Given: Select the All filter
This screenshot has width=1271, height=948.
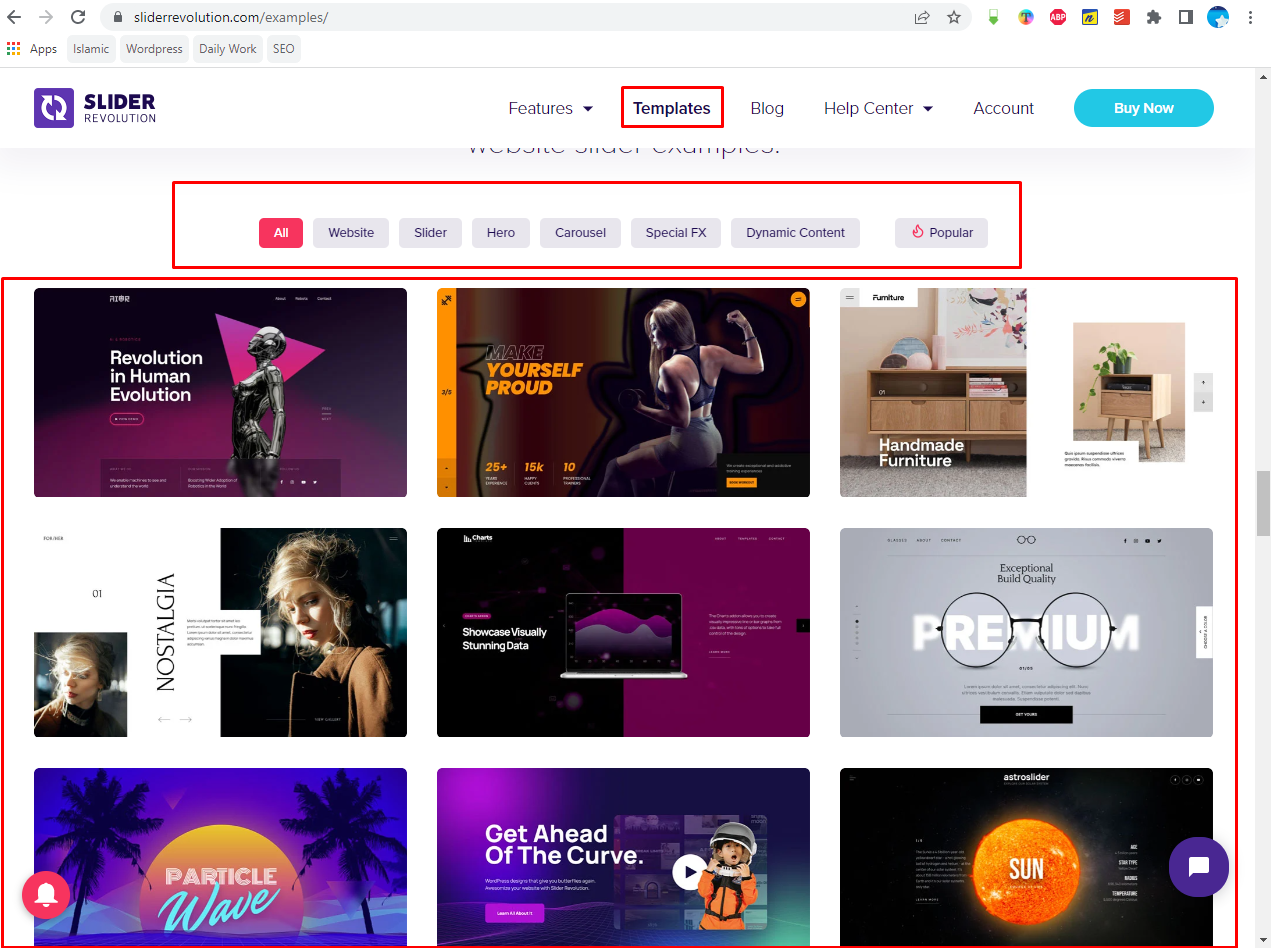Looking at the screenshot, I should pos(281,233).
